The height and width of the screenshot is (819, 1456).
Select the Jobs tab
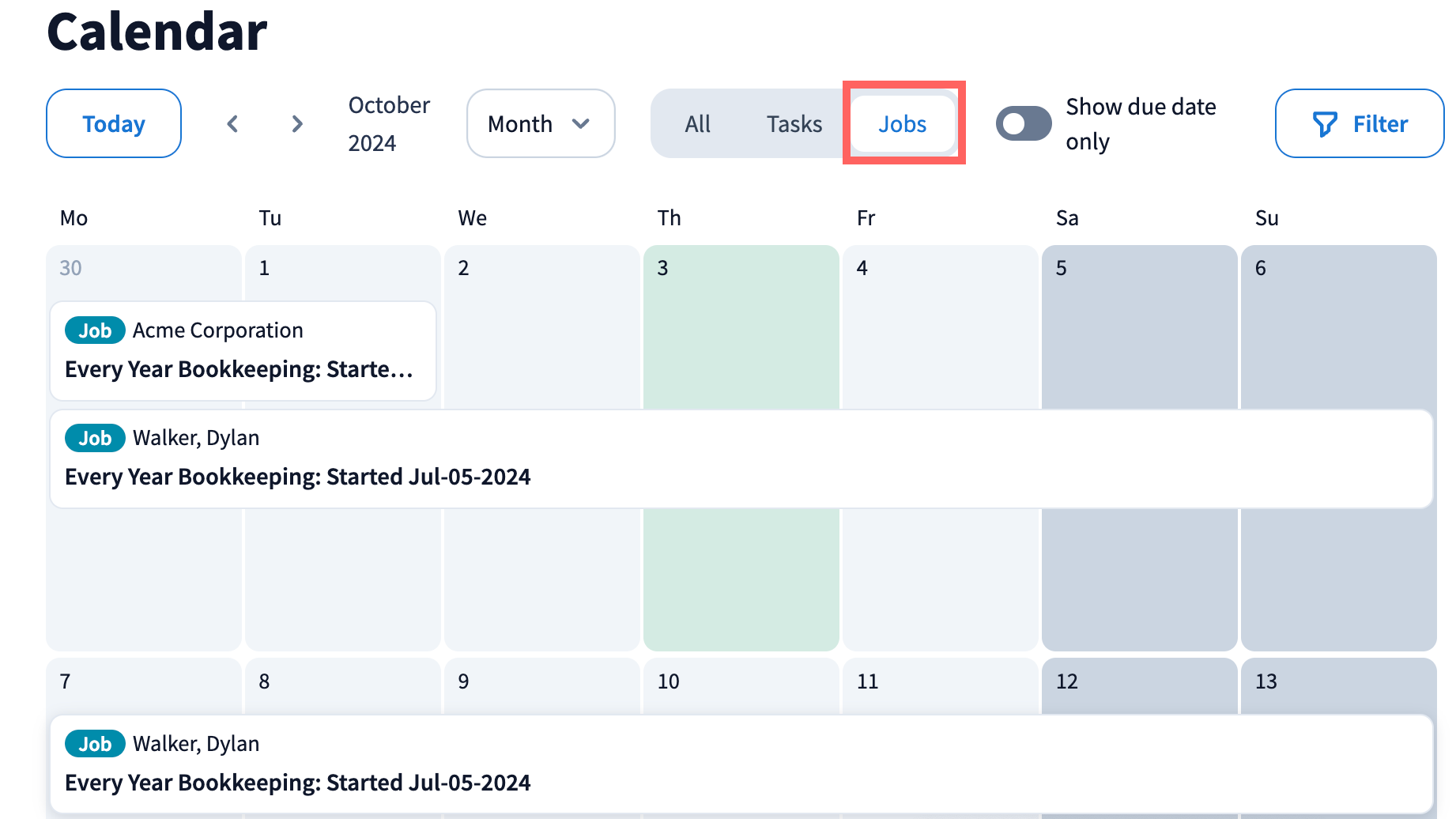(x=903, y=124)
